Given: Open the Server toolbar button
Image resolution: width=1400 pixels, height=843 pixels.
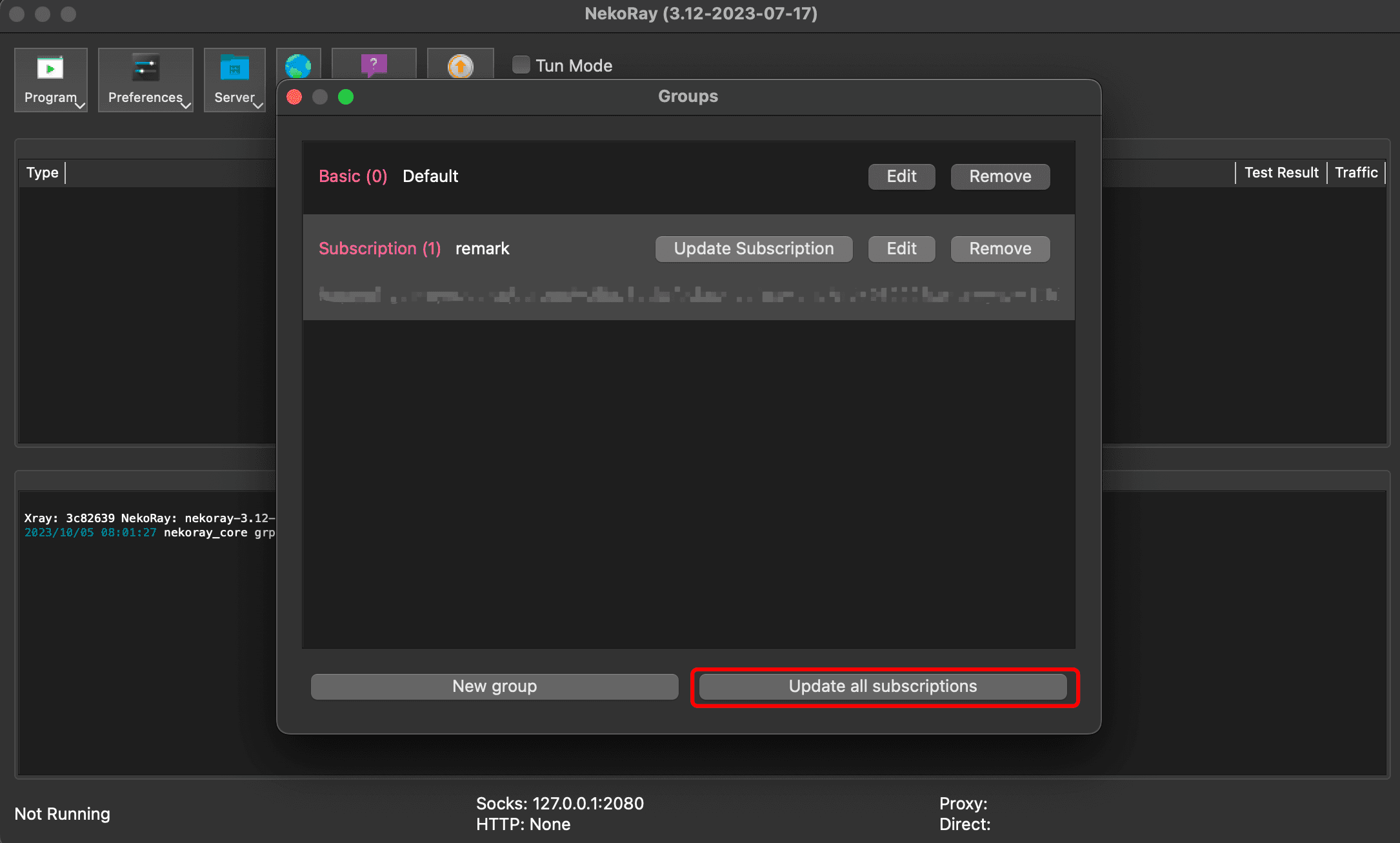Looking at the screenshot, I should coord(235,79).
